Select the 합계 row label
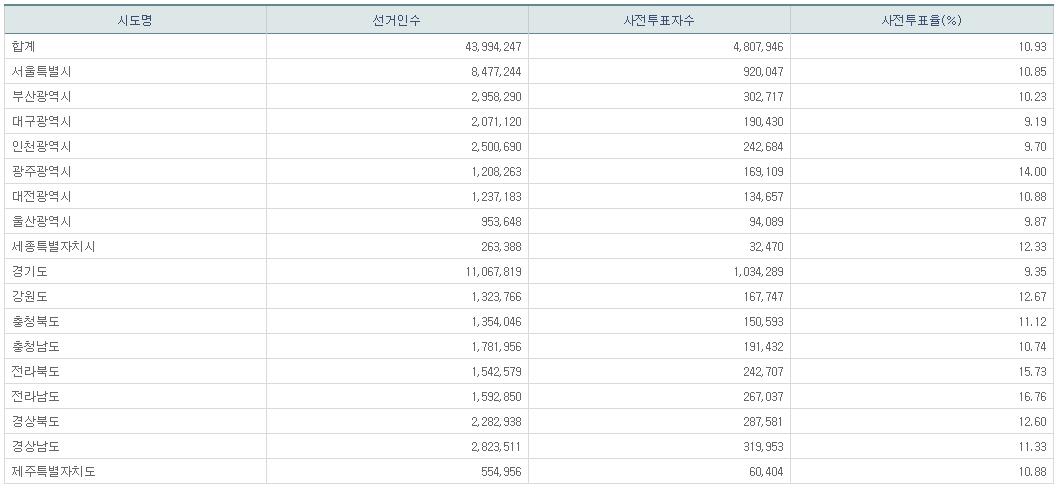The width and height of the screenshot is (1058, 488). click(24, 46)
